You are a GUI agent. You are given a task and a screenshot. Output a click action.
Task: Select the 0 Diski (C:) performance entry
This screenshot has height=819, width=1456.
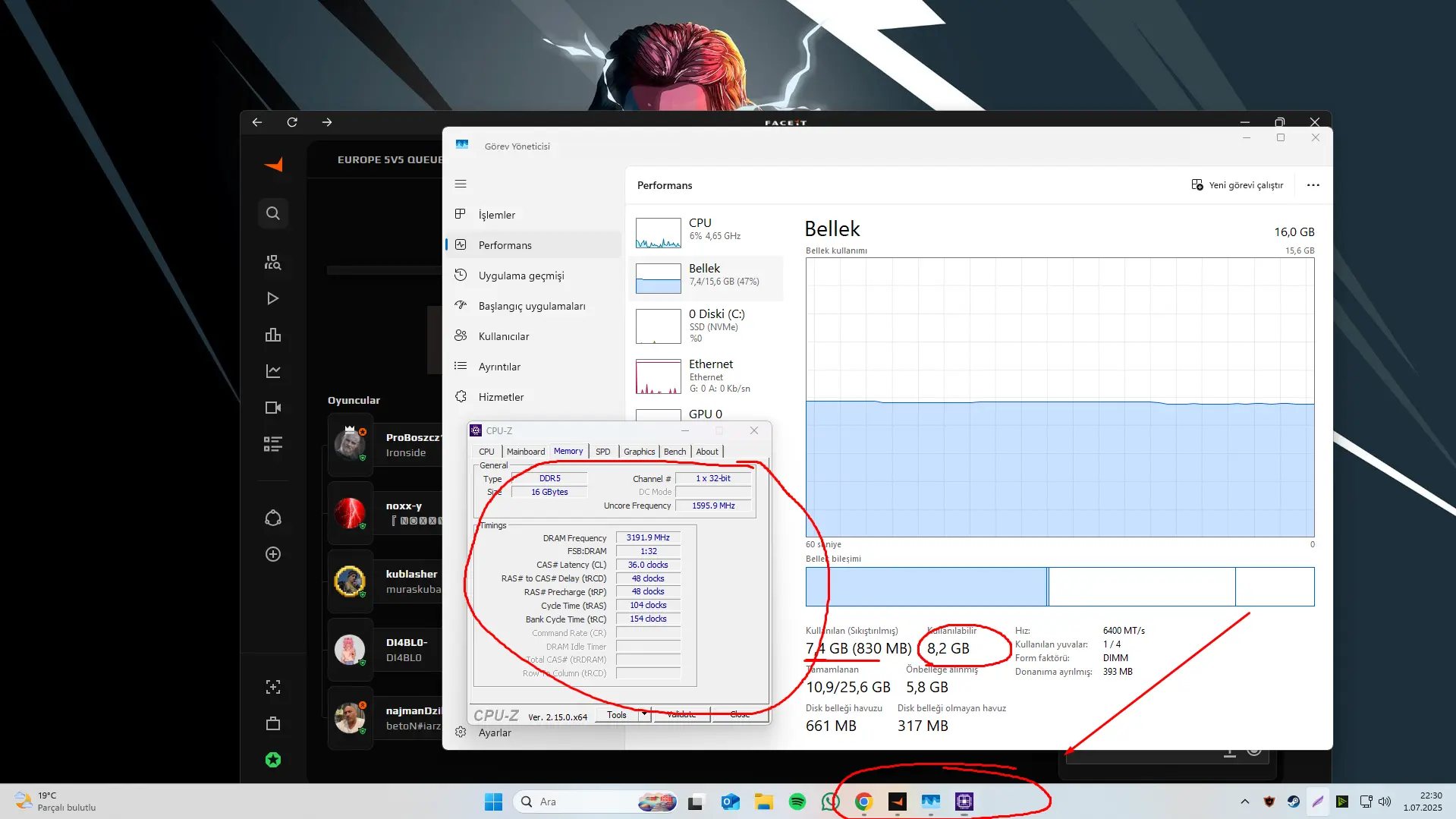(706, 326)
